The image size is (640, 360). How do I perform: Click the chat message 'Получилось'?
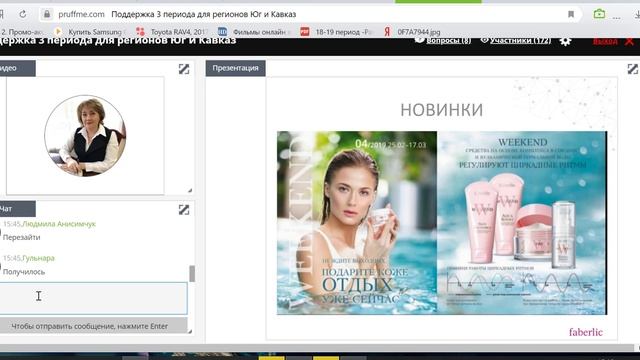pyautogui.click(x=24, y=271)
